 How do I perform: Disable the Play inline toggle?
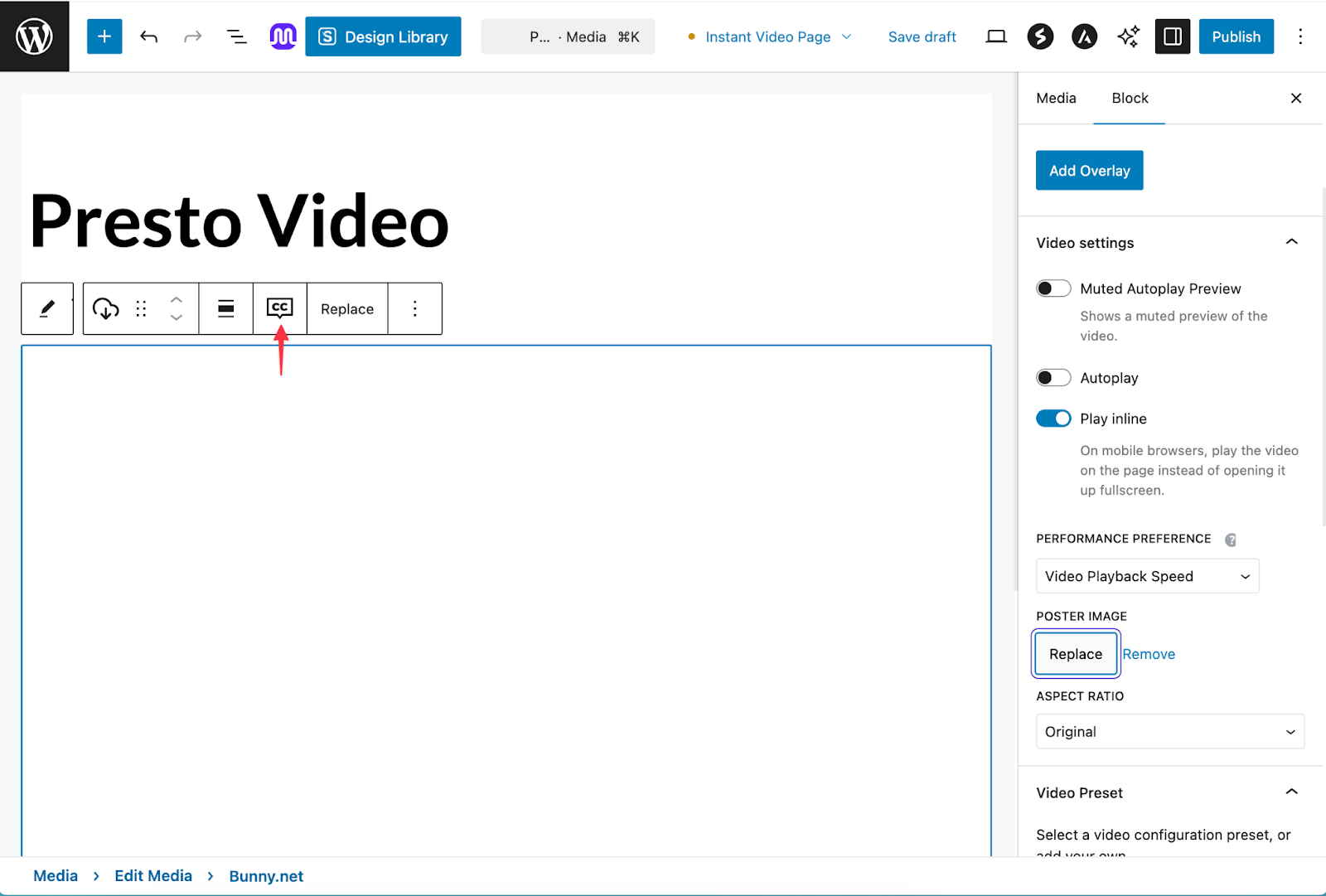coord(1053,418)
